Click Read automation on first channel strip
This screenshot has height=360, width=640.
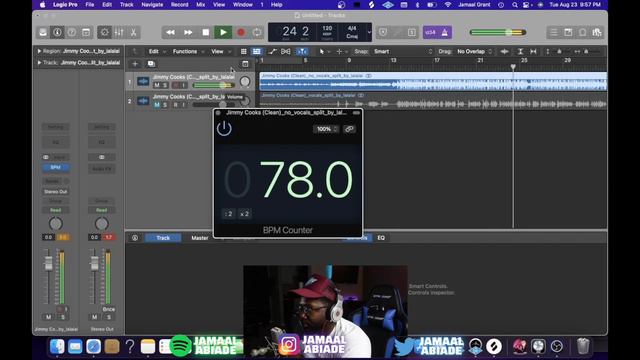(x=56, y=210)
